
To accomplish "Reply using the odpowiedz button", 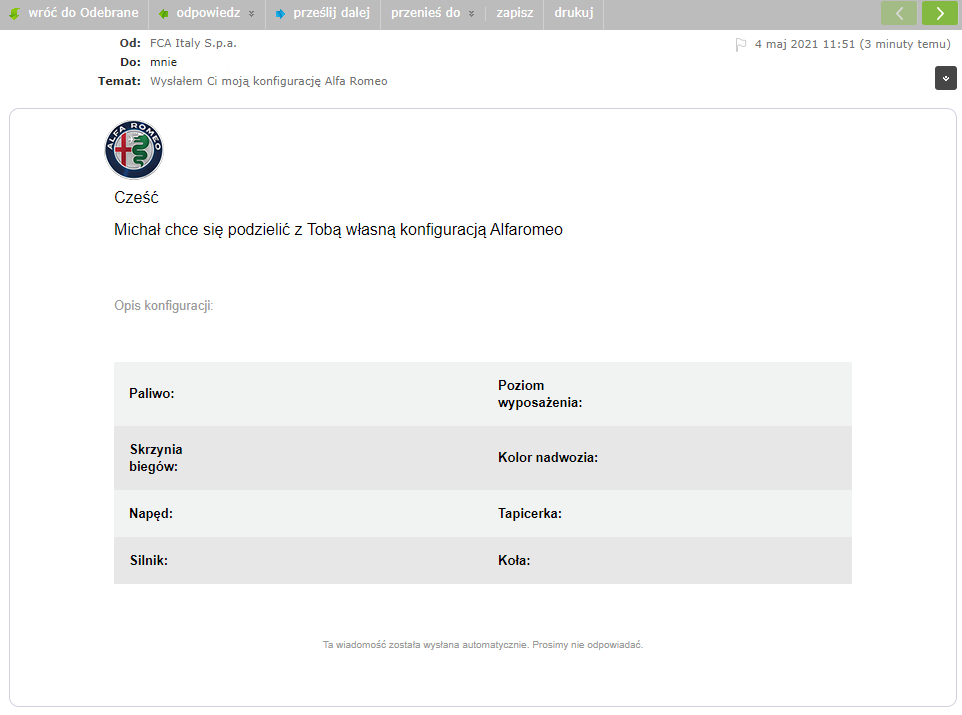I will [208, 13].
